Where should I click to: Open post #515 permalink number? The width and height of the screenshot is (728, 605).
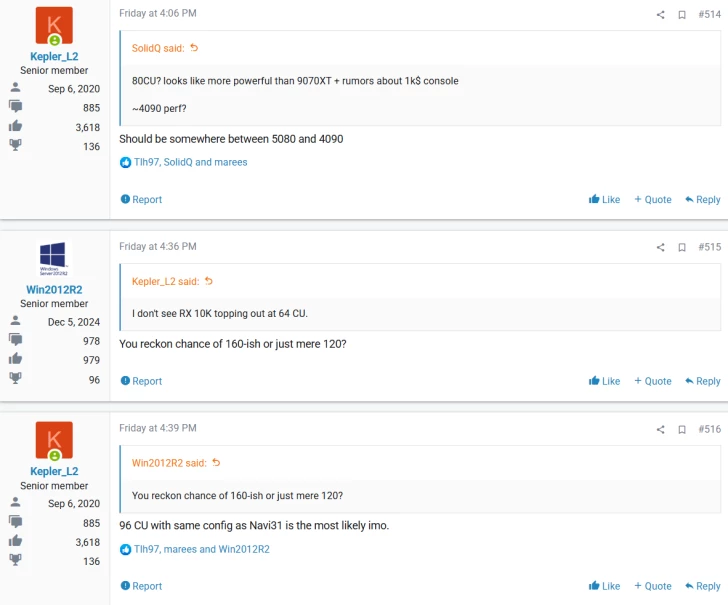[709, 247]
